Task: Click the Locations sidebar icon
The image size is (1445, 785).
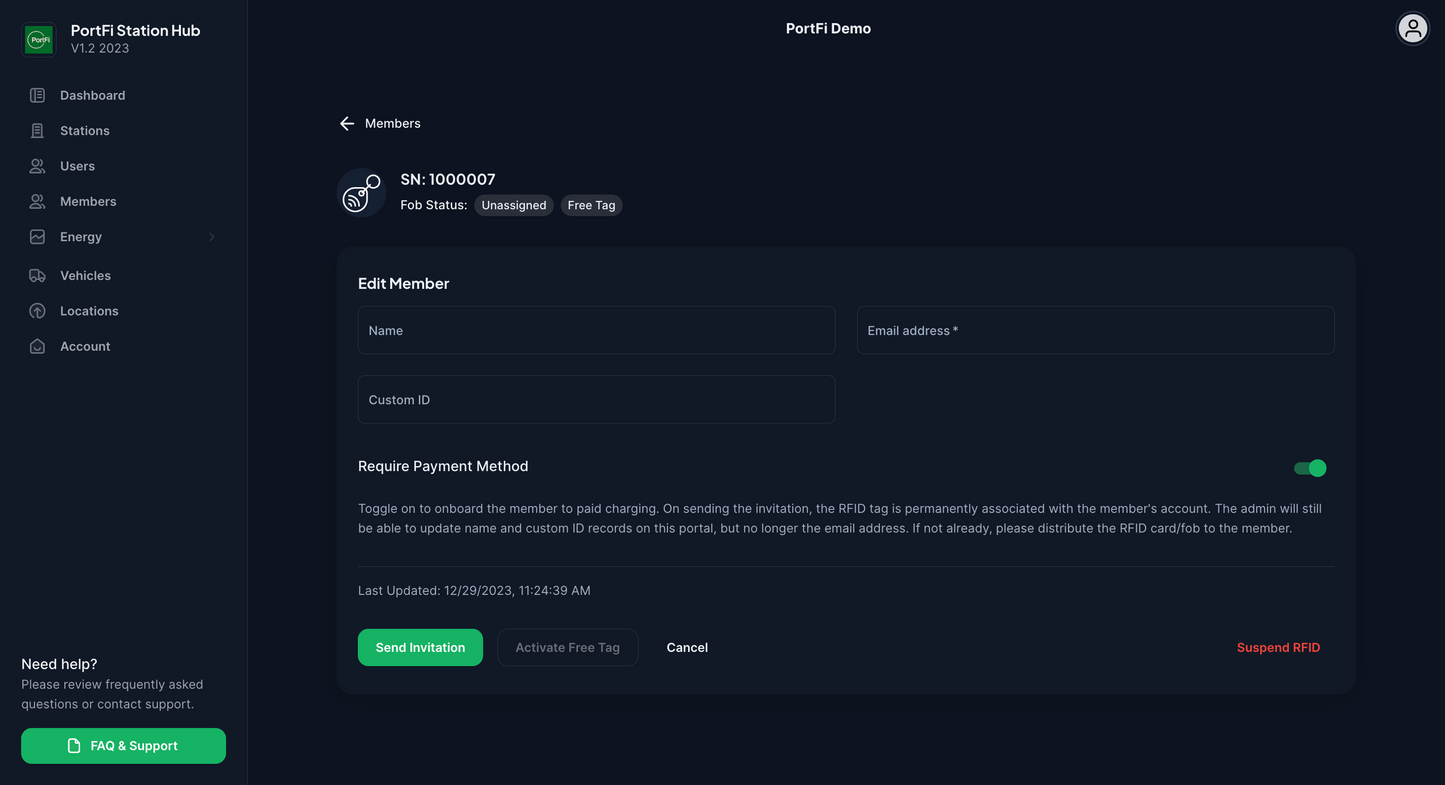Action: (37, 311)
